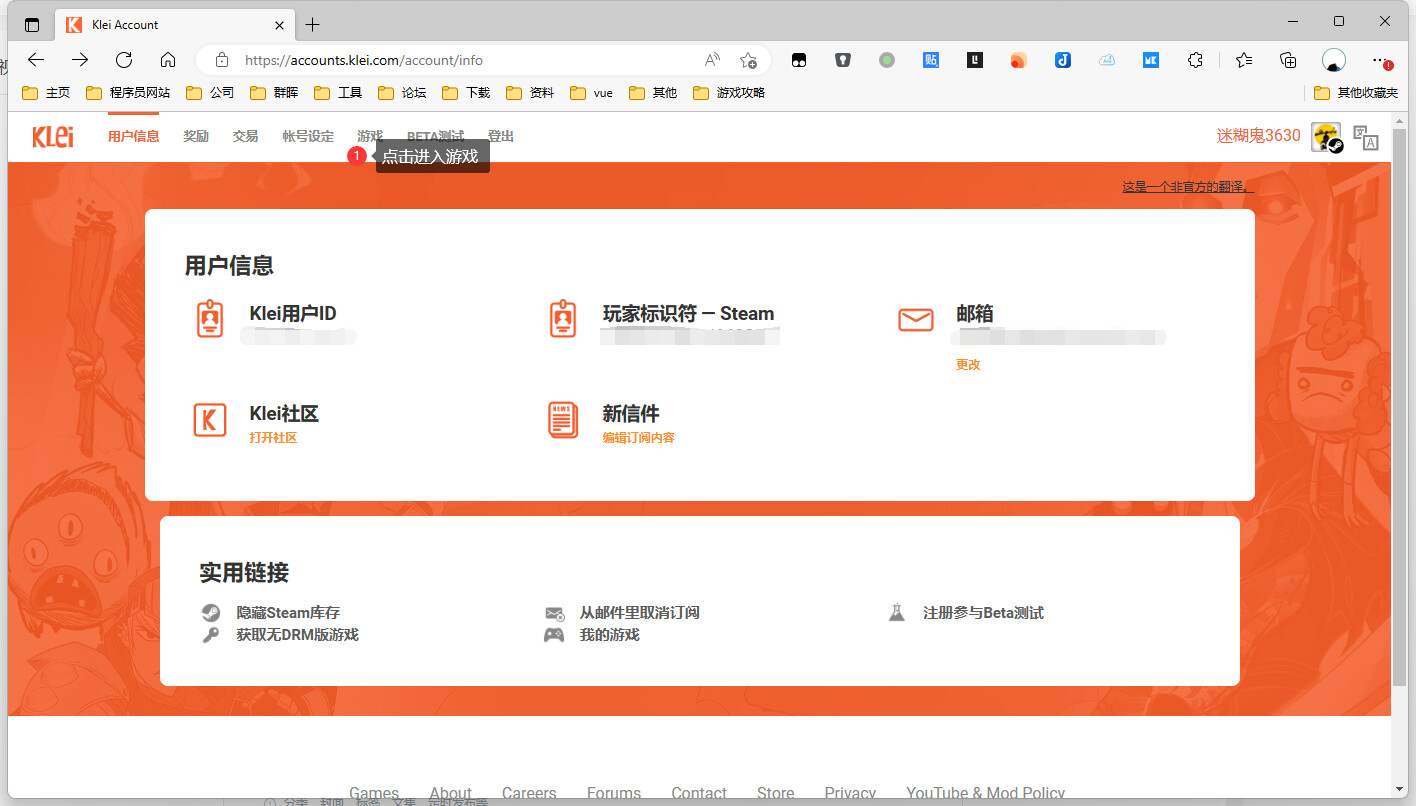
Task: Click 更改 to change email
Action: (968, 365)
